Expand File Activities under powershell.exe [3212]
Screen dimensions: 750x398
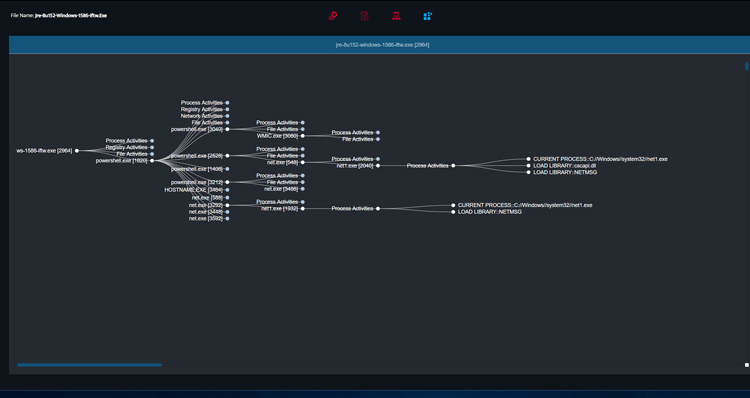(x=303, y=182)
